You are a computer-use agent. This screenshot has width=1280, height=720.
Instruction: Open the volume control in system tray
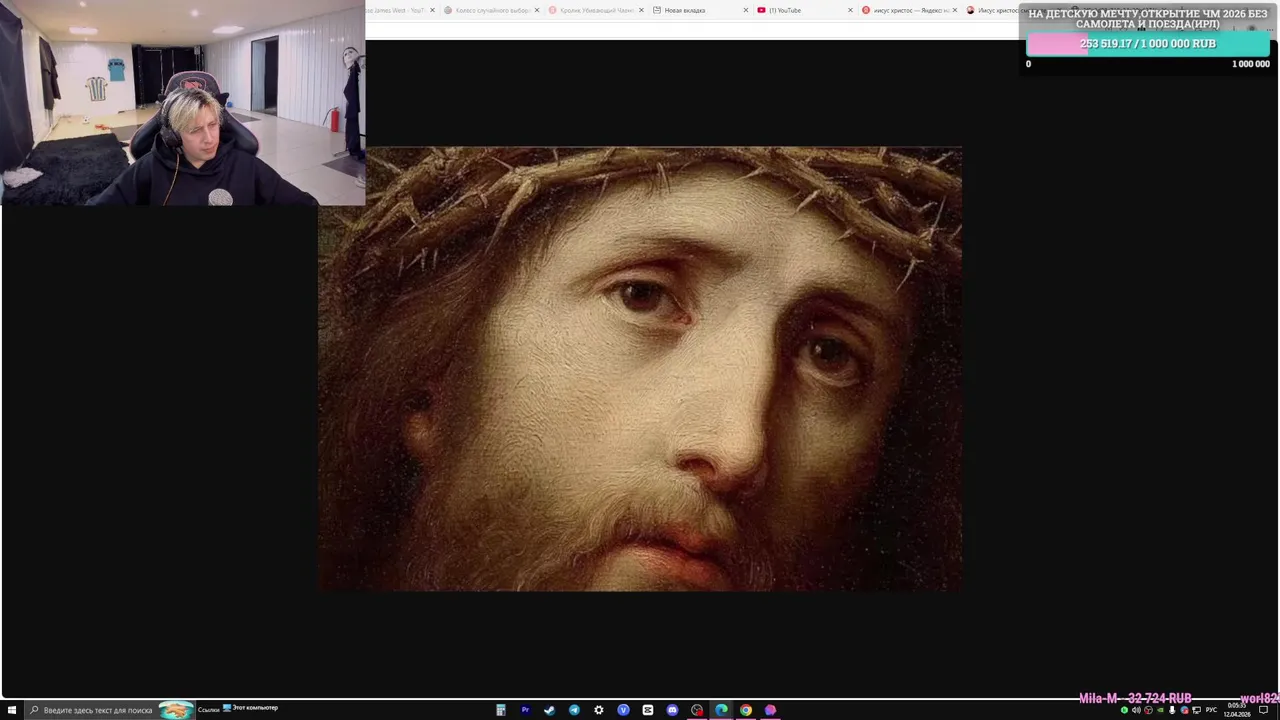pyautogui.click(x=1136, y=710)
